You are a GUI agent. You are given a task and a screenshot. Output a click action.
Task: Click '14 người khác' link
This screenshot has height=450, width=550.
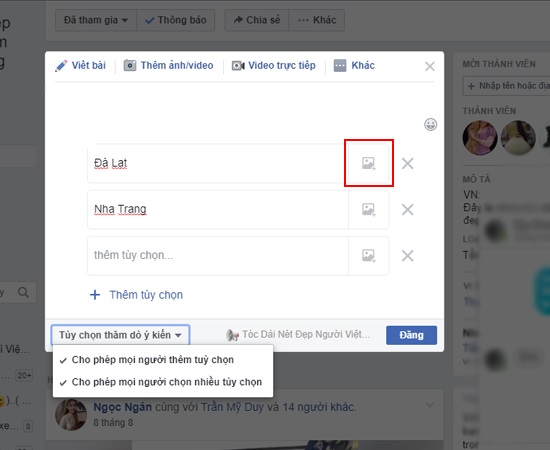319,407
